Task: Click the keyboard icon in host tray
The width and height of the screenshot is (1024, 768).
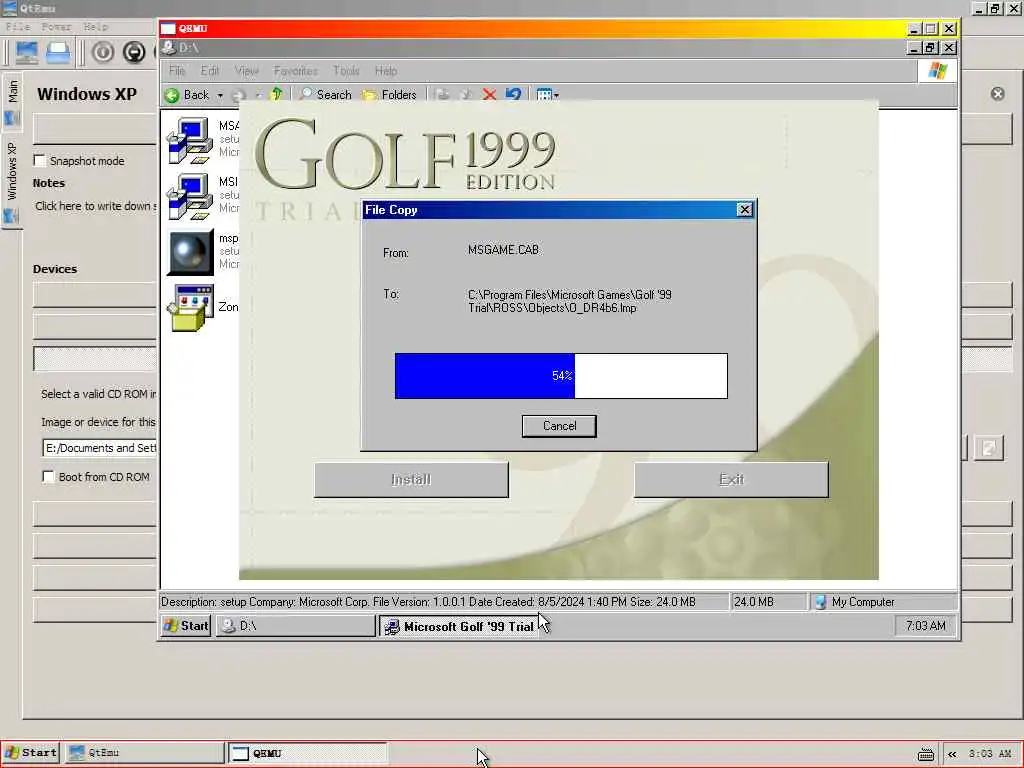Action: (925, 754)
